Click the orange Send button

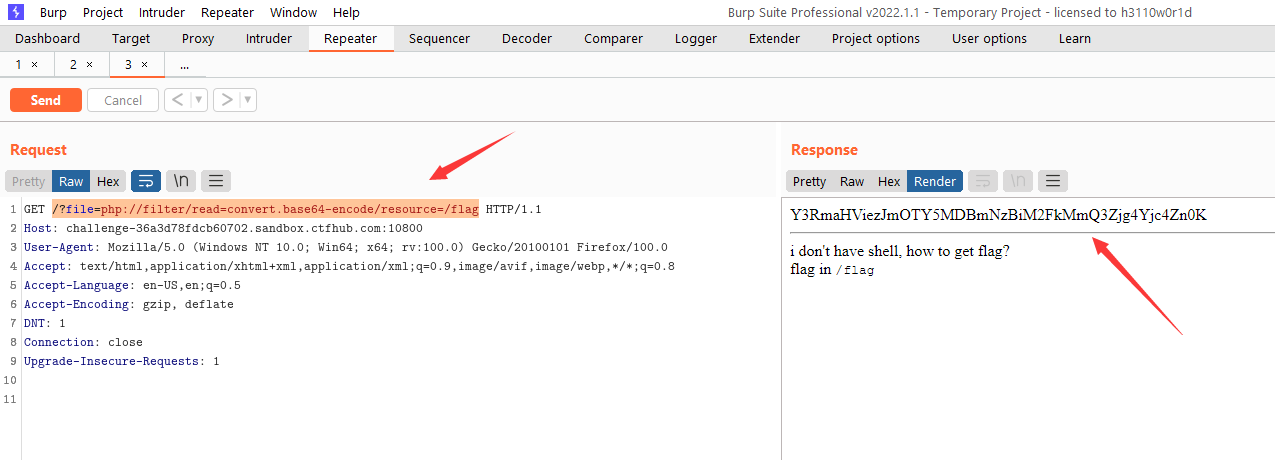[46, 100]
